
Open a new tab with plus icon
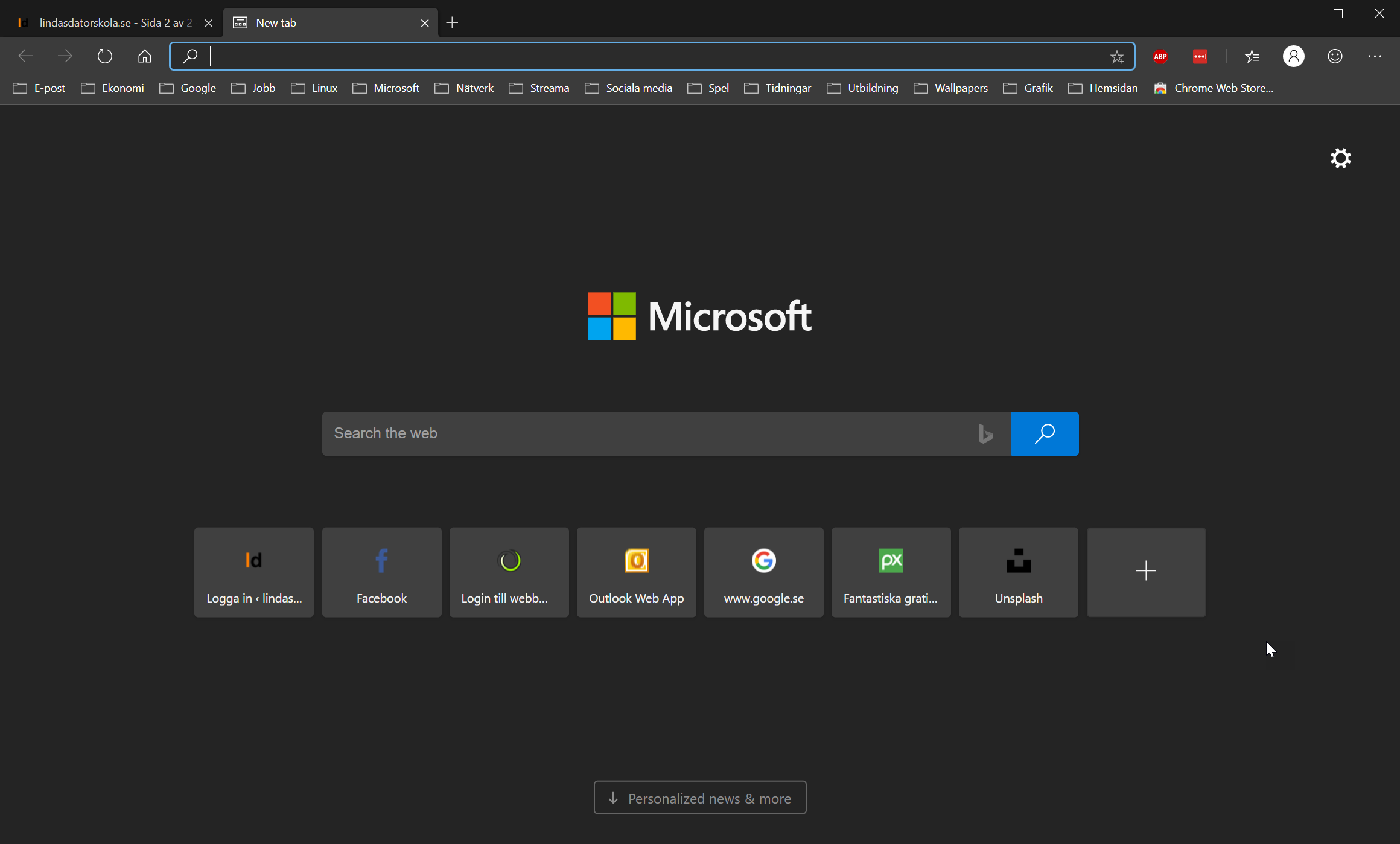(x=452, y=23)
